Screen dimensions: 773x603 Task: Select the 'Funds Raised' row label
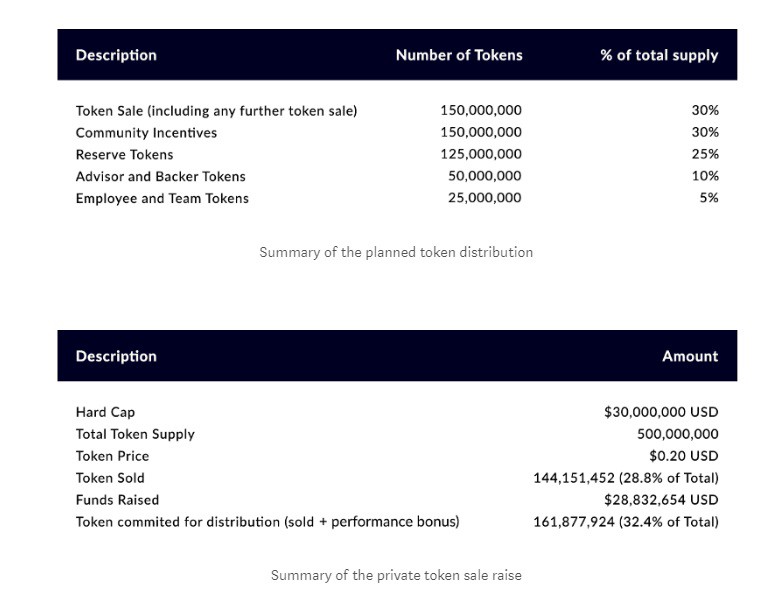pos(117,500)
